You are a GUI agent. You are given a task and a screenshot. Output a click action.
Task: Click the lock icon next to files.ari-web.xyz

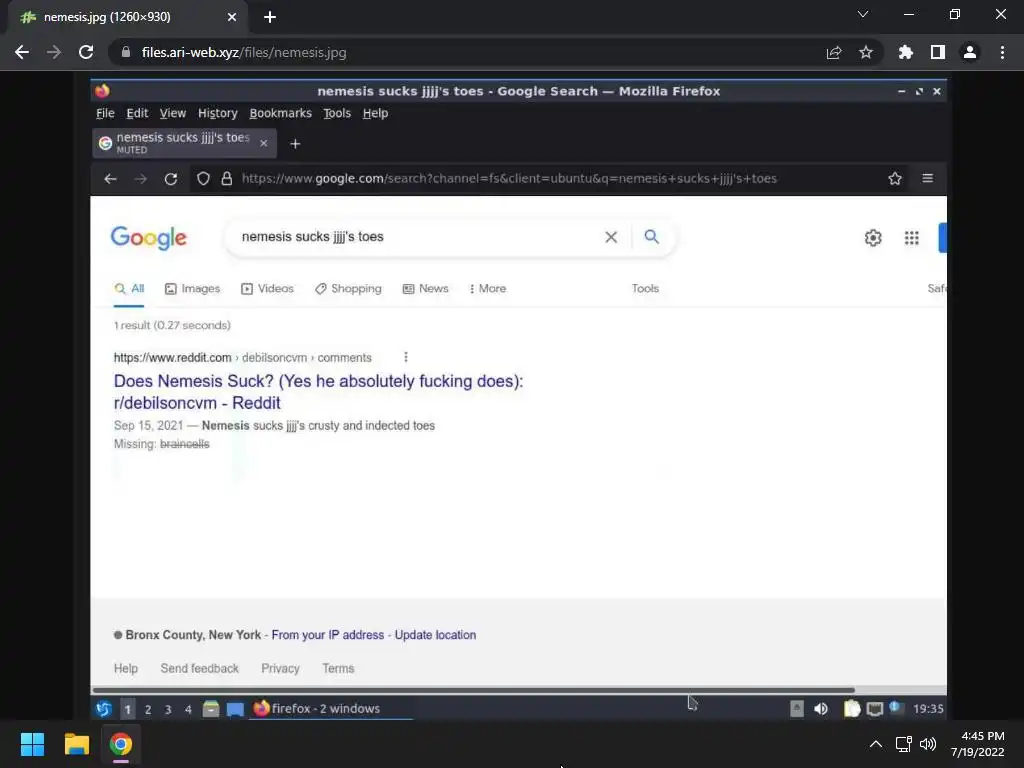tap(126, 52)
